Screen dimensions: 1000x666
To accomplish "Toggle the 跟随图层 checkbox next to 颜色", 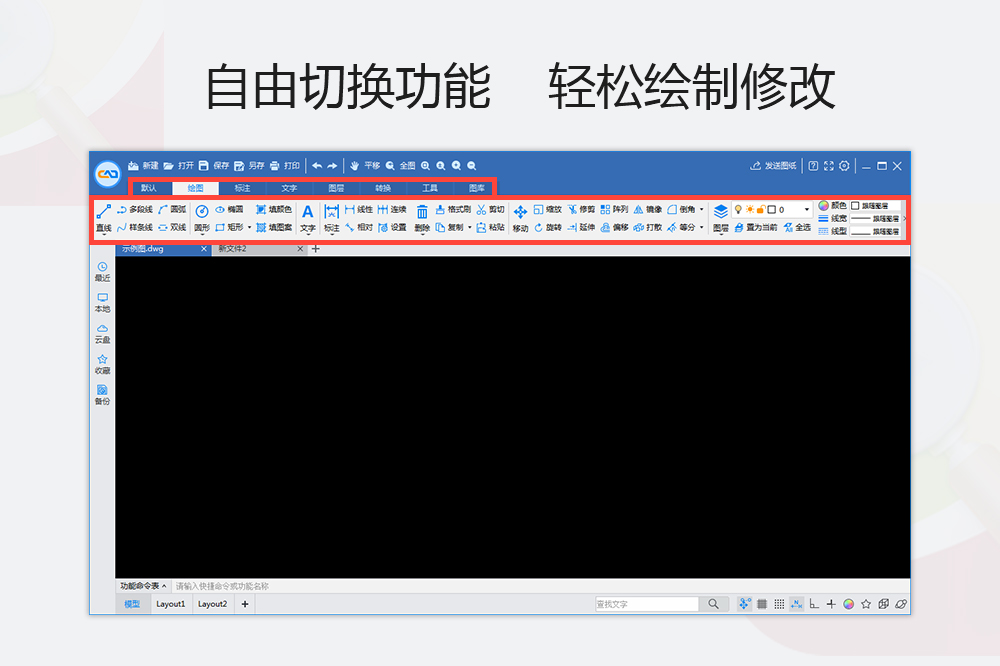I will [x=856, y=207].
